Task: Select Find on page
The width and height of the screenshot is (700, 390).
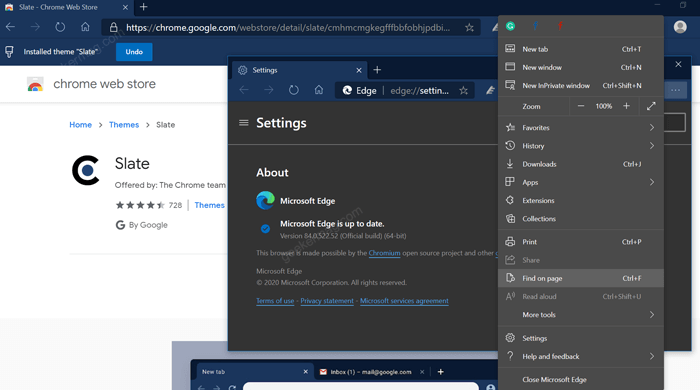Action: [x=580, y=278]
